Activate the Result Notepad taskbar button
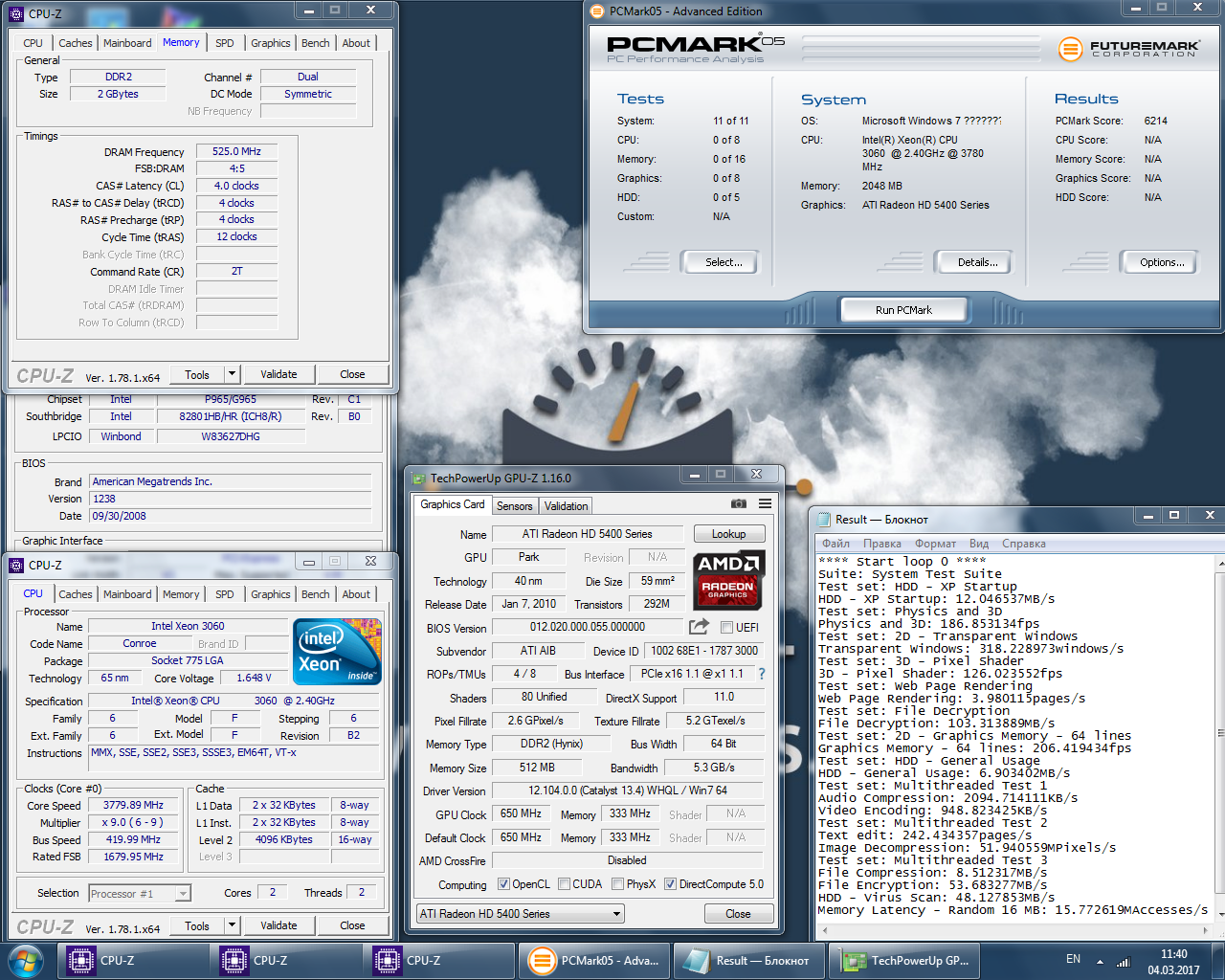This screenshot has height=980, width=1225. 748,961
